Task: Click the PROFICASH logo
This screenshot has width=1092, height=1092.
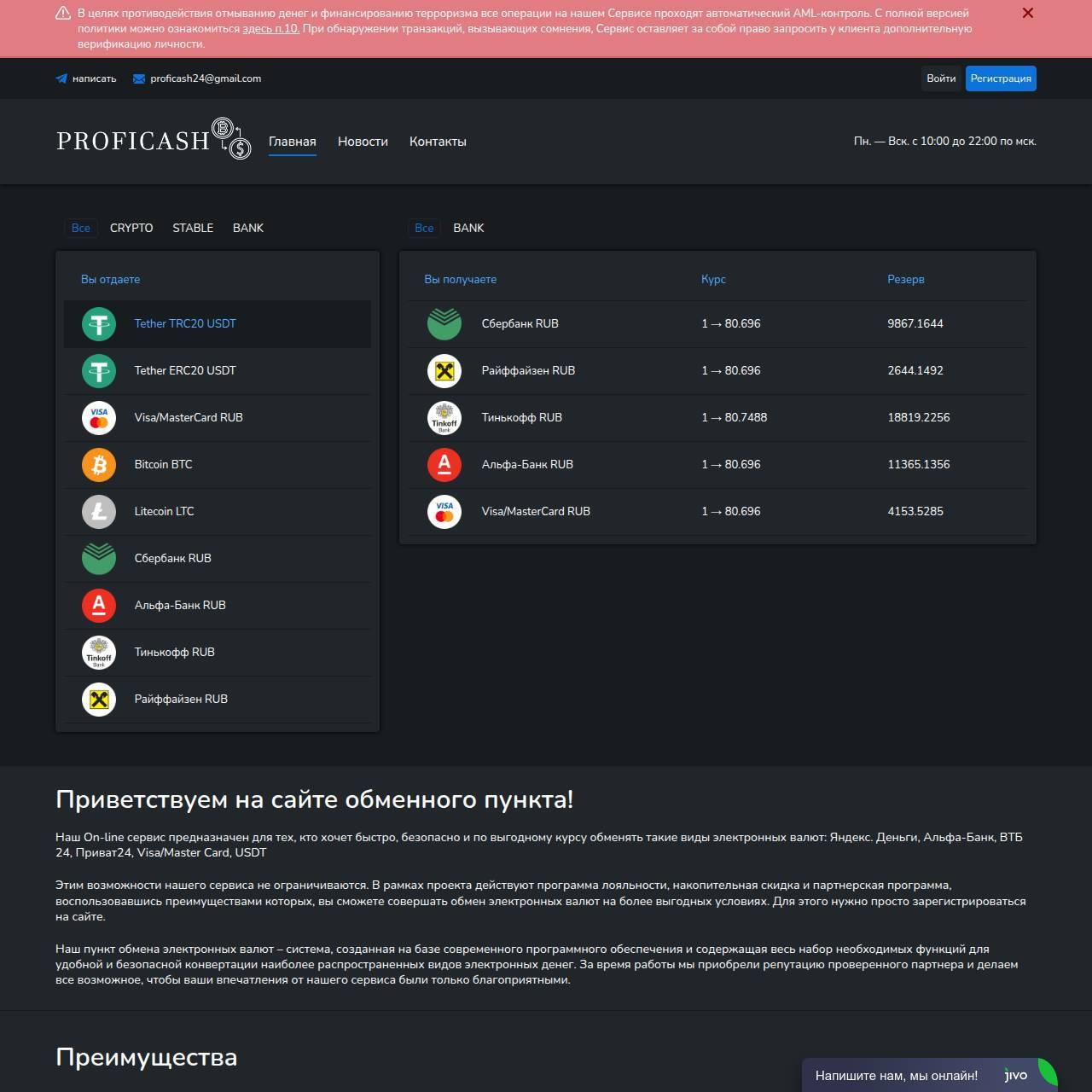Action: pos(154,139)
